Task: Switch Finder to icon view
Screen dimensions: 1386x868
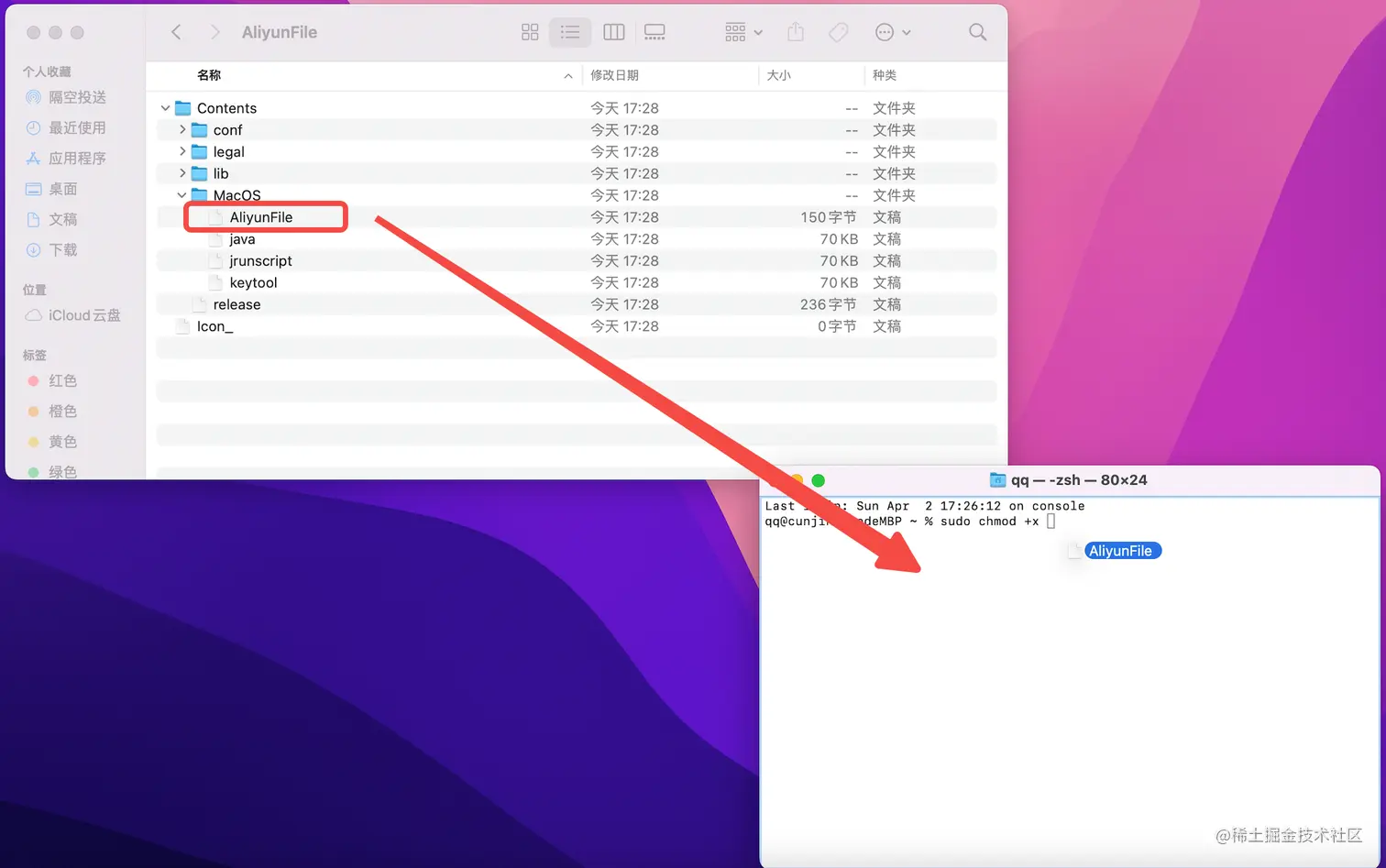Action: pyautogui.click(x=530, y=32)
